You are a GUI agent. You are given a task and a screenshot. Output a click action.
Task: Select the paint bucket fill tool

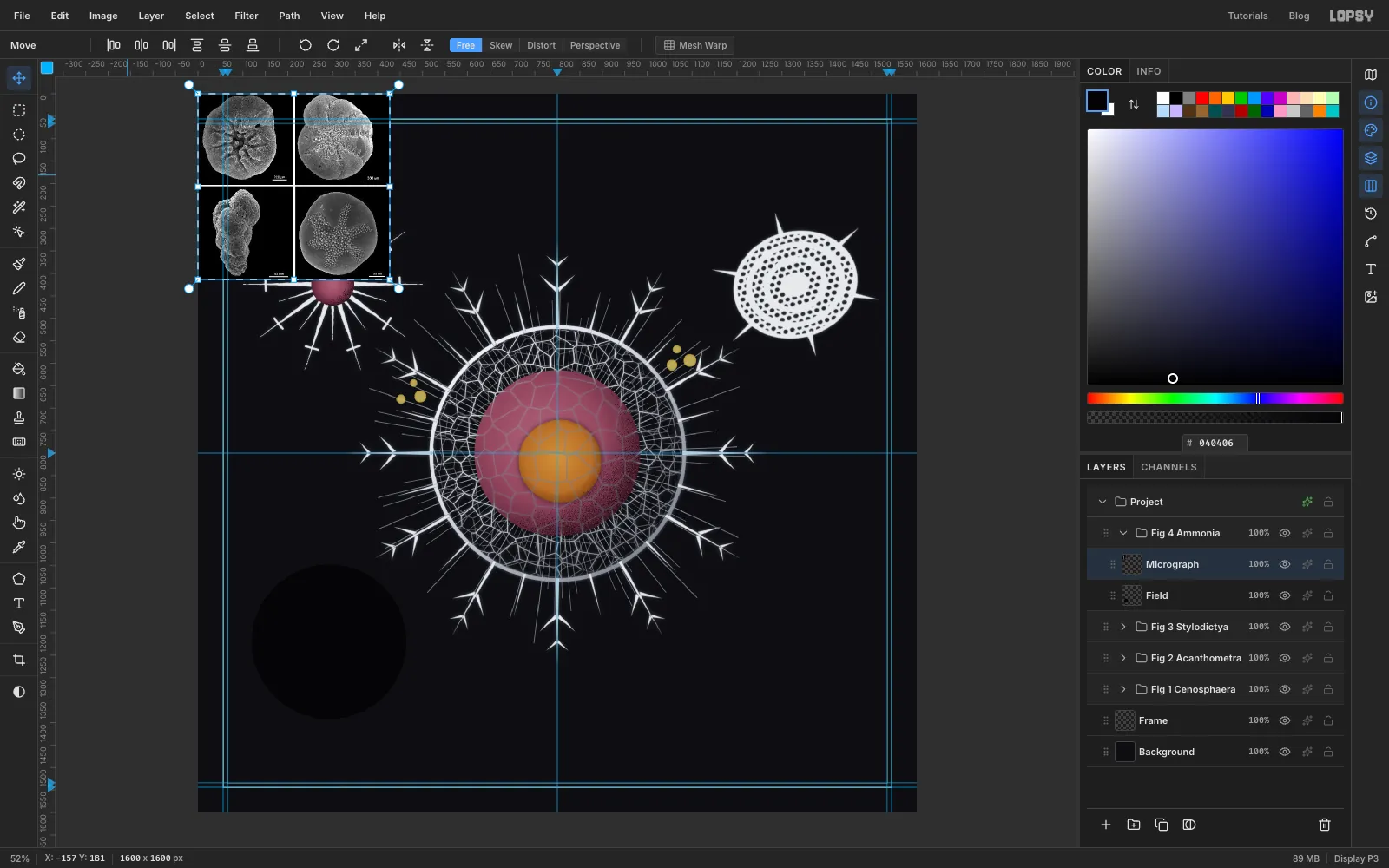[18, 369]
